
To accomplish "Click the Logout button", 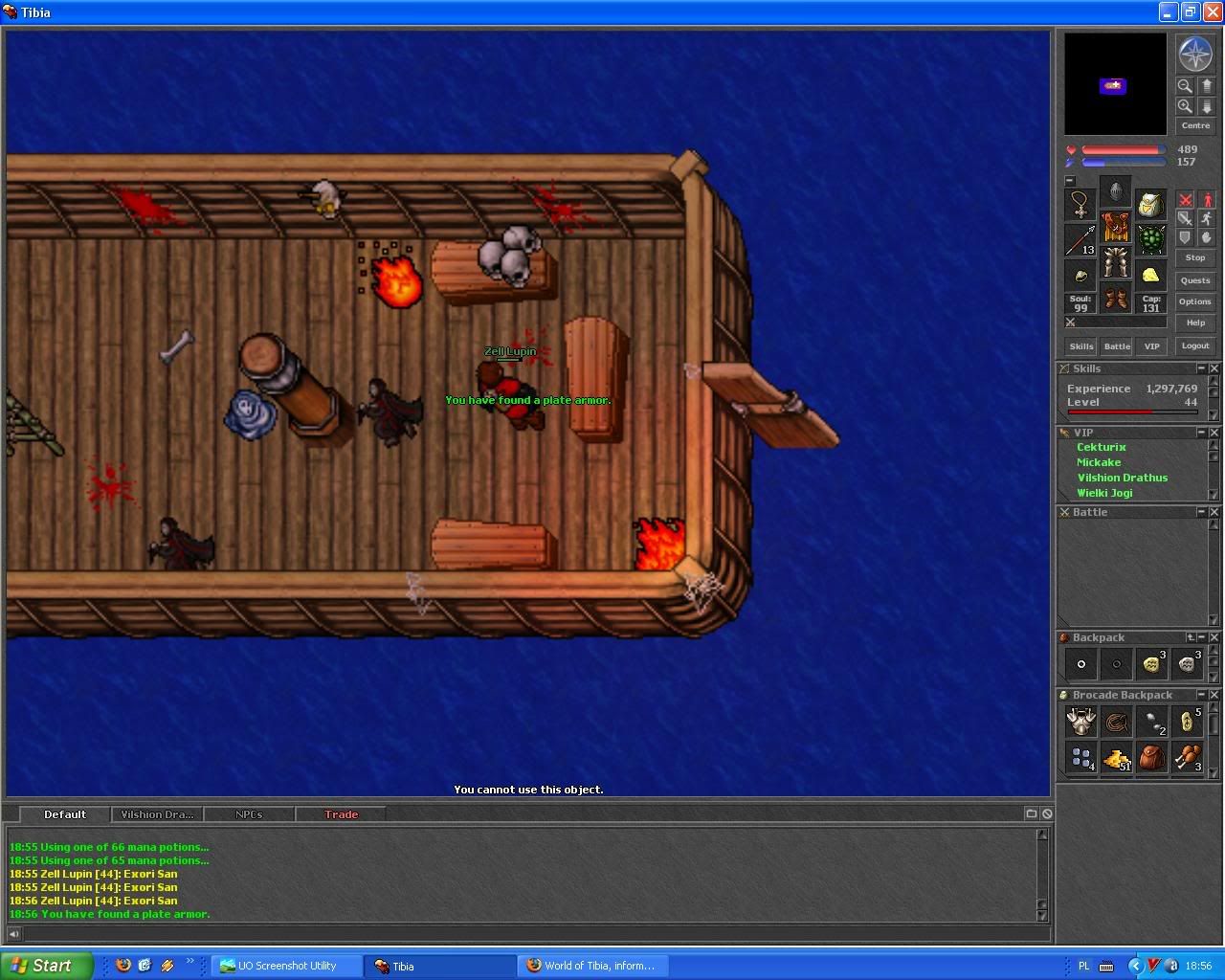I will click(1195, 346).
